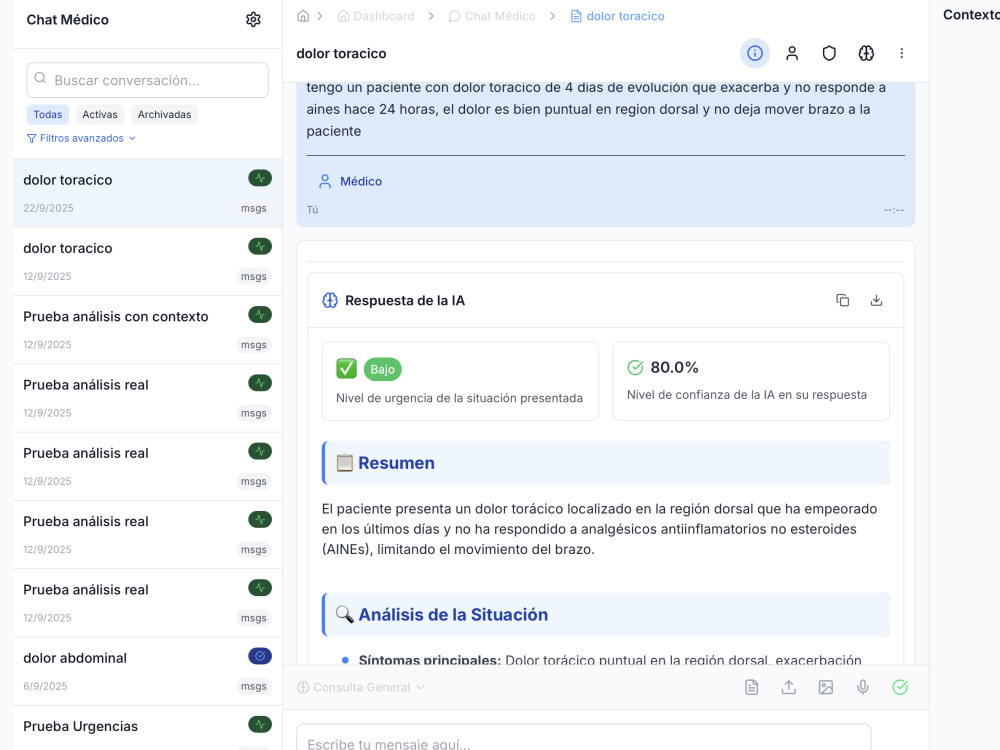Click the date 22/9/2025
Screen dimensions: 1000x750
[48, 208]
